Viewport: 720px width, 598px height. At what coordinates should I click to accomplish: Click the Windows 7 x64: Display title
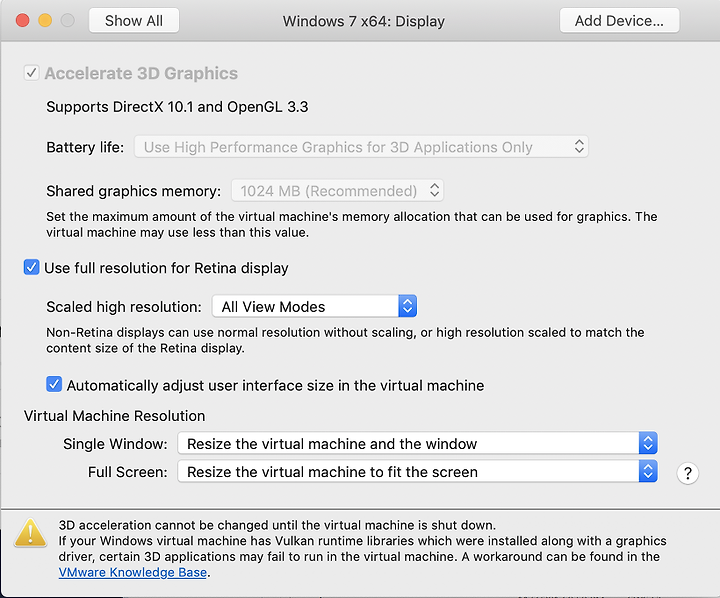[x=363, y=21]
